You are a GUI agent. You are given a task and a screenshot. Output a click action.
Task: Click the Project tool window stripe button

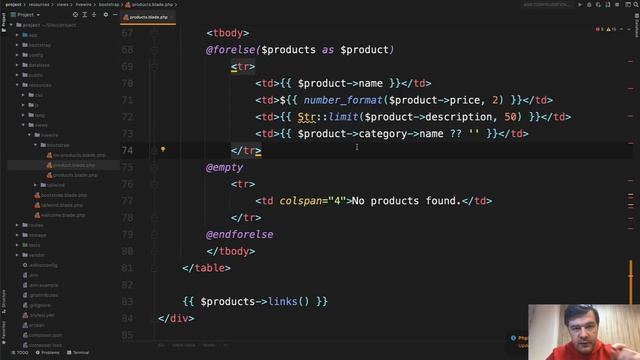3,22
